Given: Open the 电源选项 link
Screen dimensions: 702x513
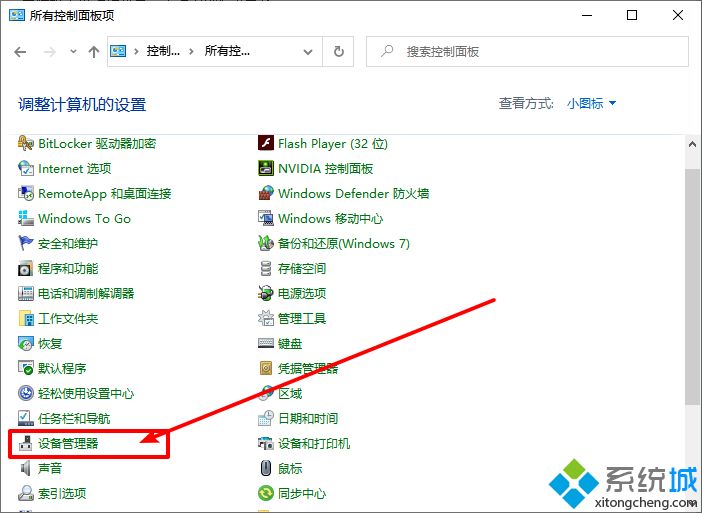Looking at the screenshot, I should click(302, 294).
